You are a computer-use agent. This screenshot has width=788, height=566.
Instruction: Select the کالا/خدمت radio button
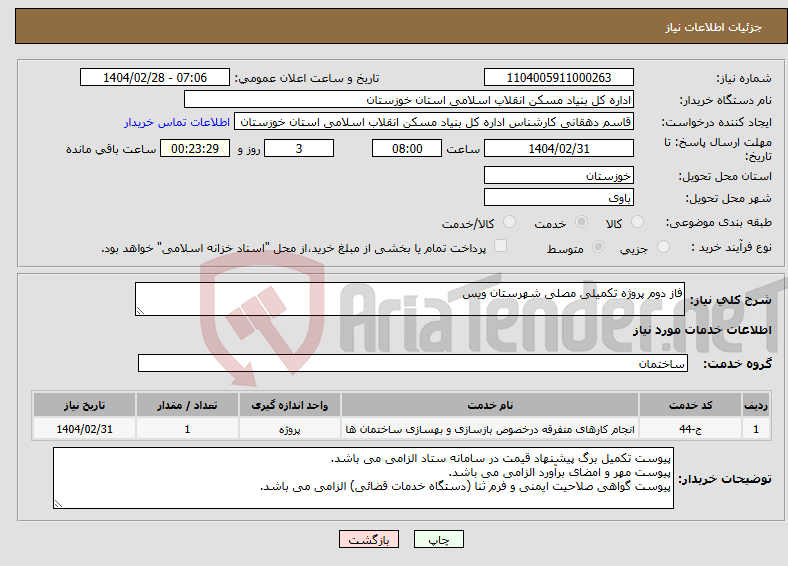(x=509, y=222)
